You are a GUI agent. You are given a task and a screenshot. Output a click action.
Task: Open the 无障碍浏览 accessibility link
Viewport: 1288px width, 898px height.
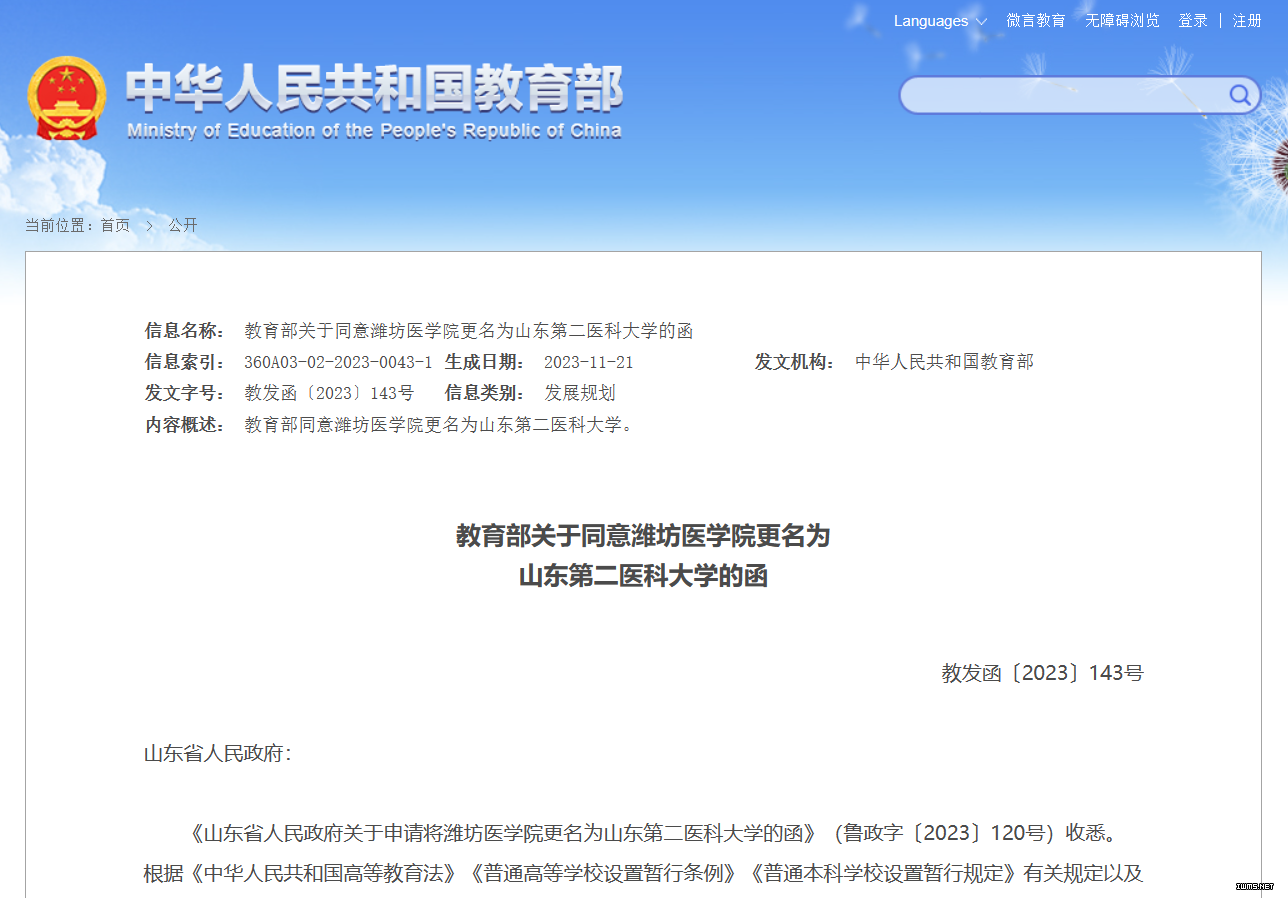point(1123,21)
